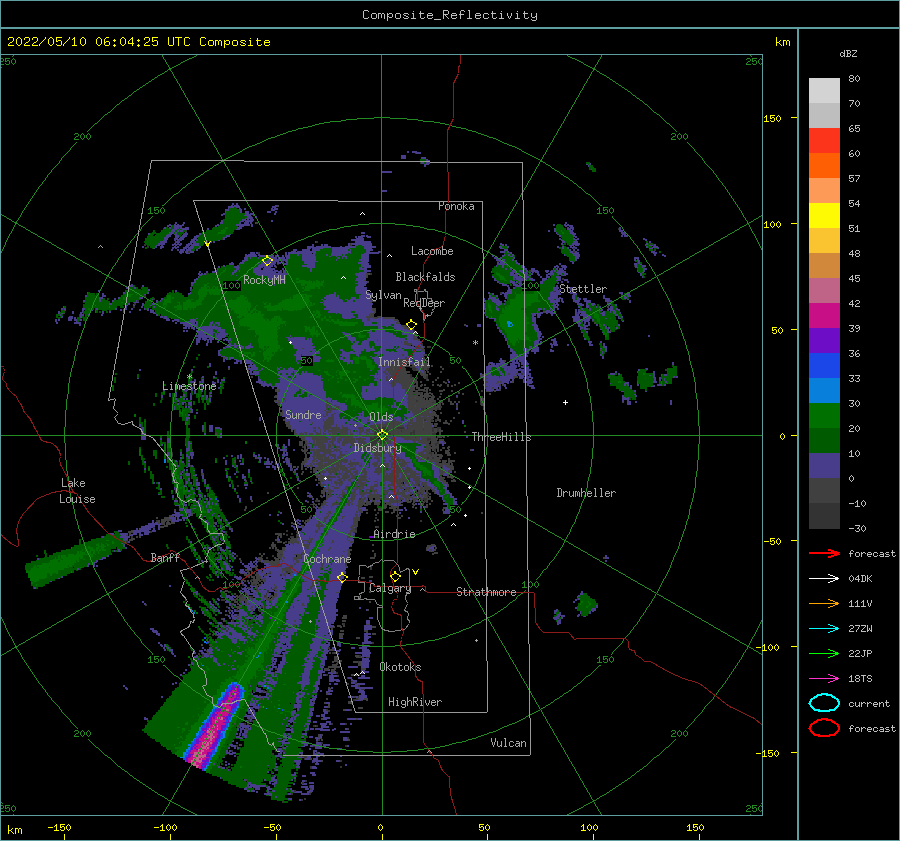Click the Composite_Reflectivity title
The width and height of the screenshot is (900, 841).
click(450, 15)
